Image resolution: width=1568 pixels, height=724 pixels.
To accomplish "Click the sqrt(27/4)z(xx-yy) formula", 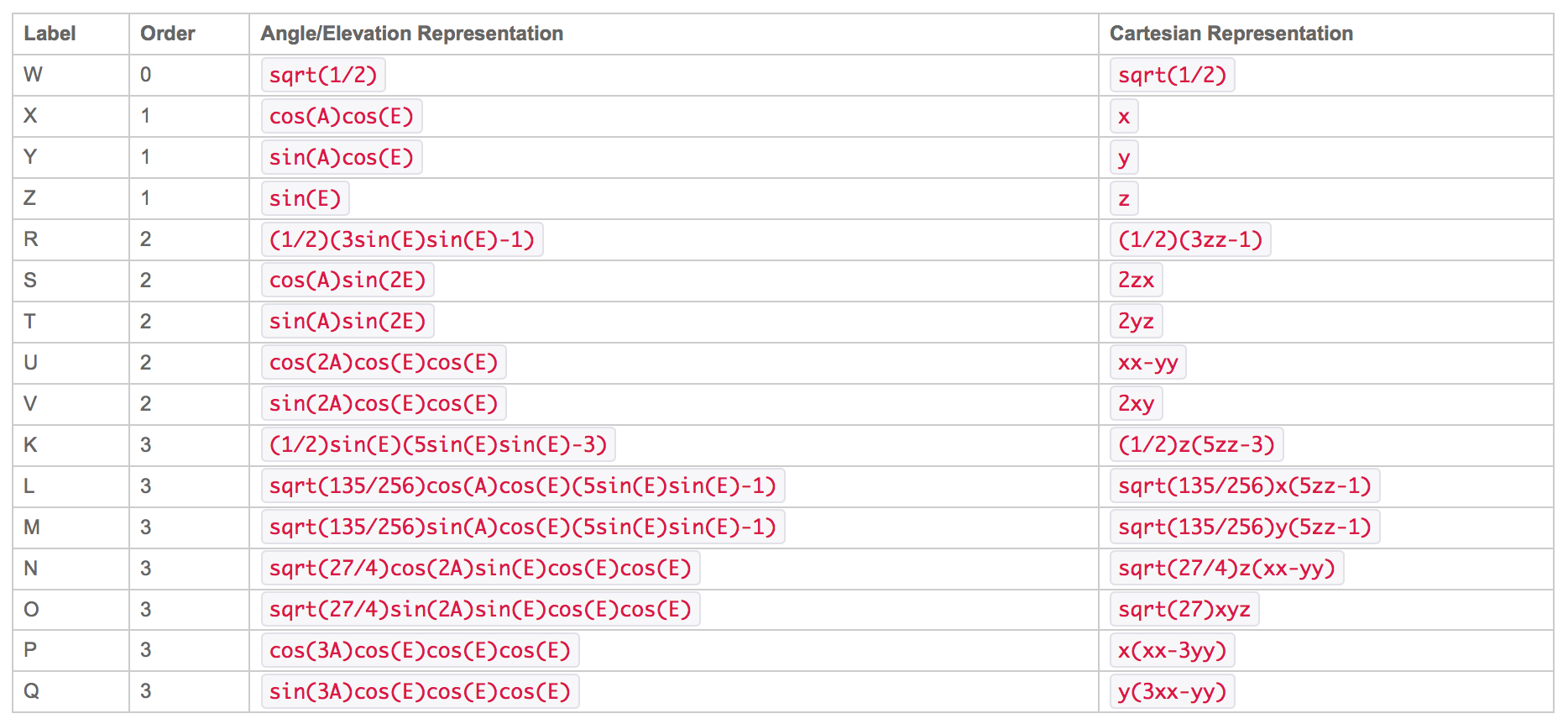I will tap(1226, 568).
